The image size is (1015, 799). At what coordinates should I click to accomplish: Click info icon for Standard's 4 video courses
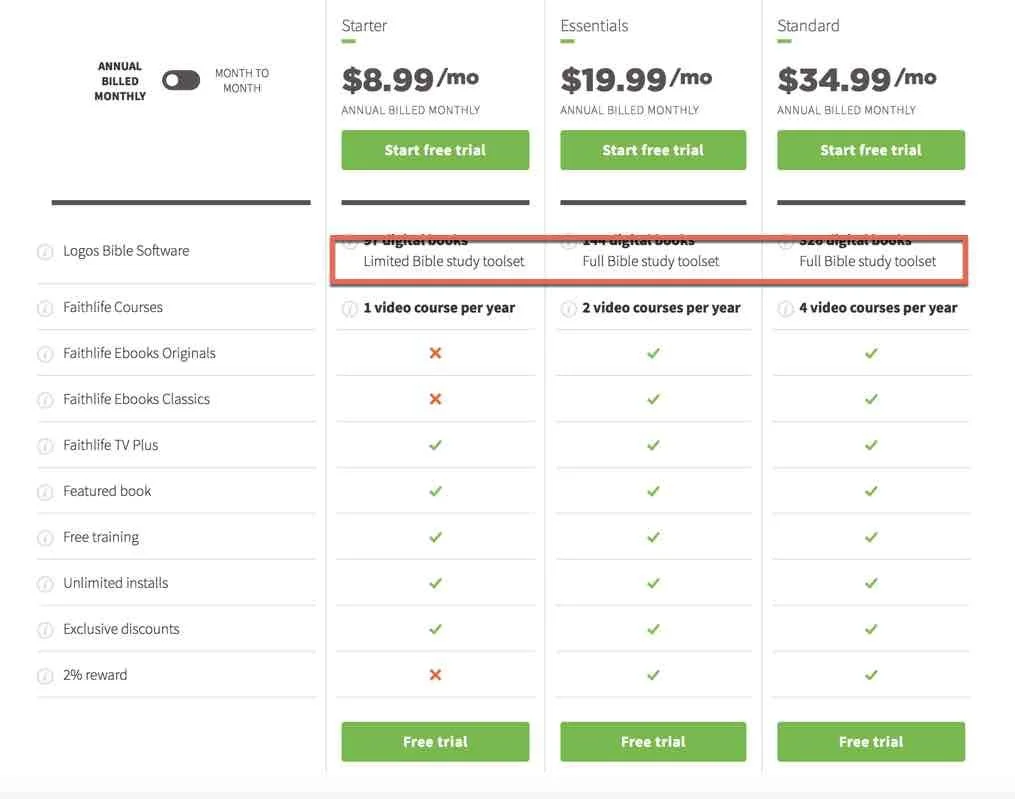[x=785, y=308]
